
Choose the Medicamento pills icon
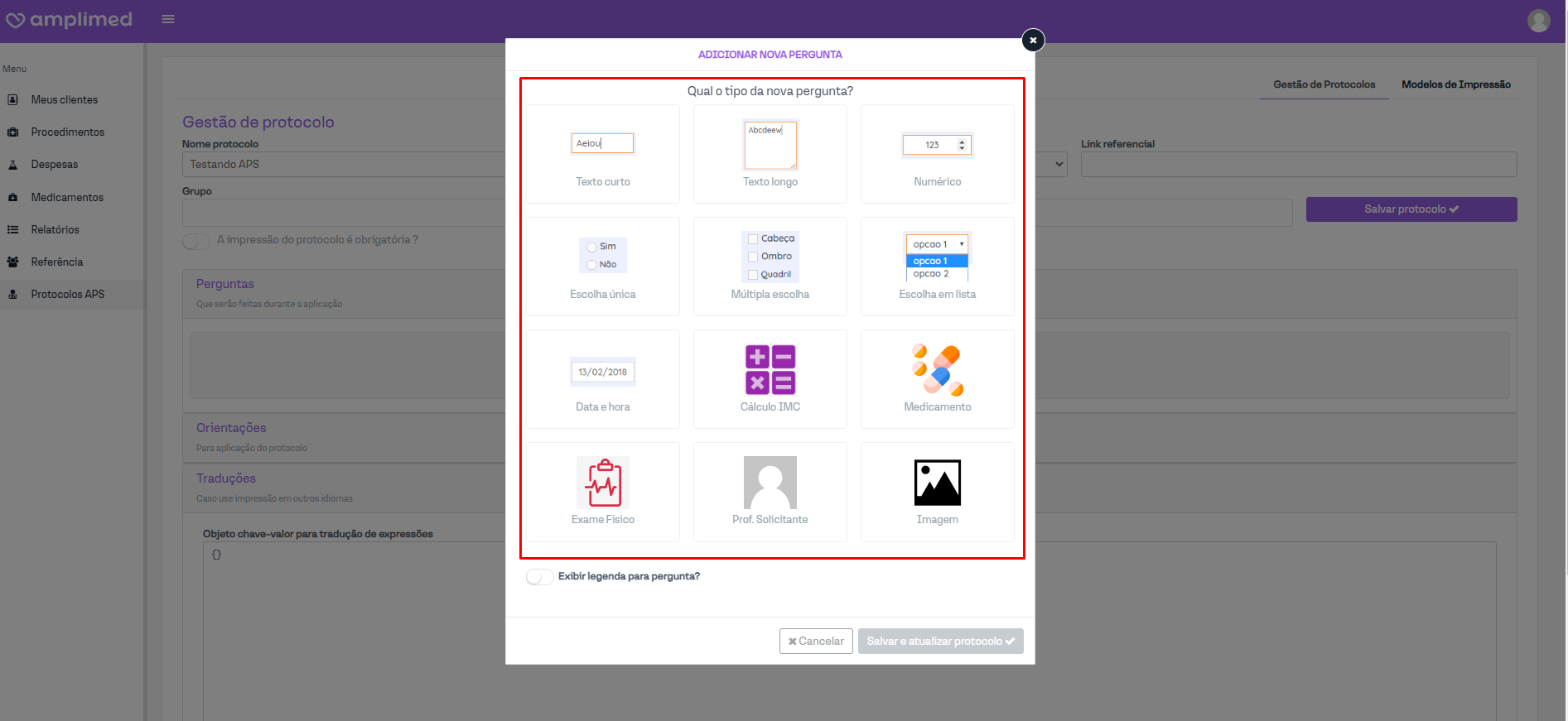[x=937, y=370]
